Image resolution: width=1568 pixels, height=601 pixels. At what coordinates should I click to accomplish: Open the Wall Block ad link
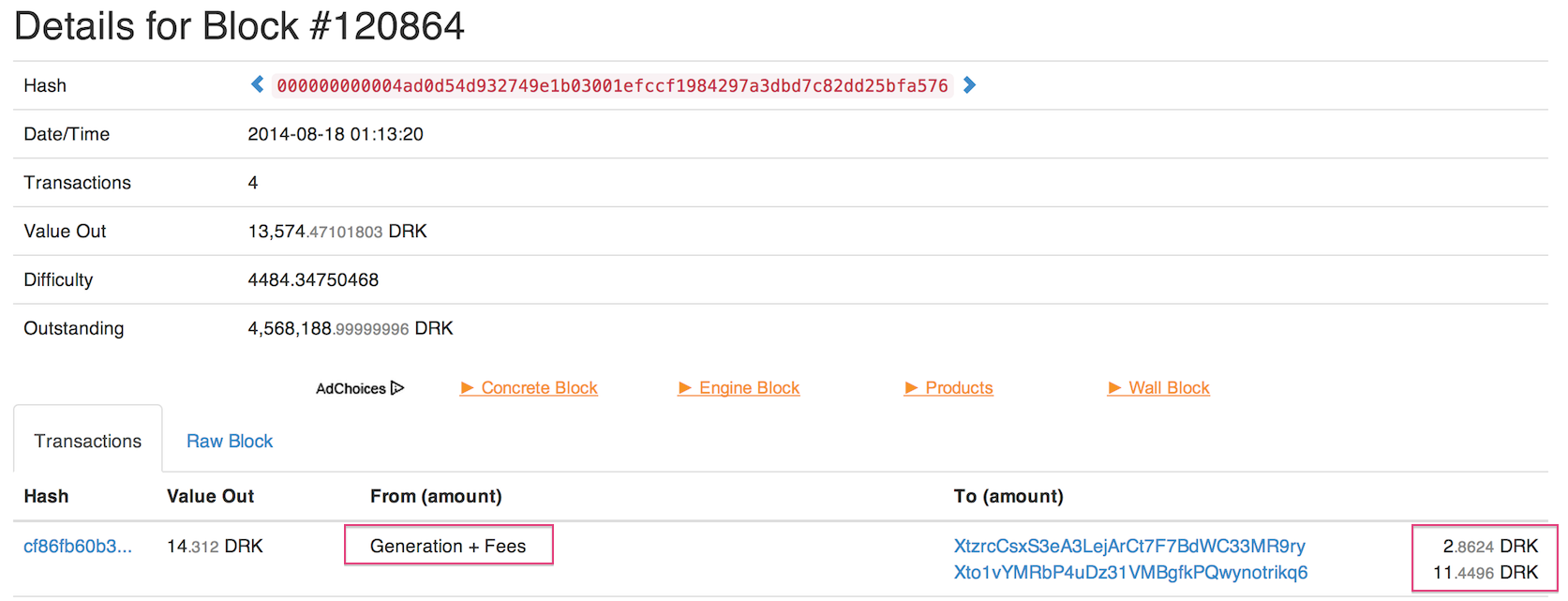(x=1169, y=388)
